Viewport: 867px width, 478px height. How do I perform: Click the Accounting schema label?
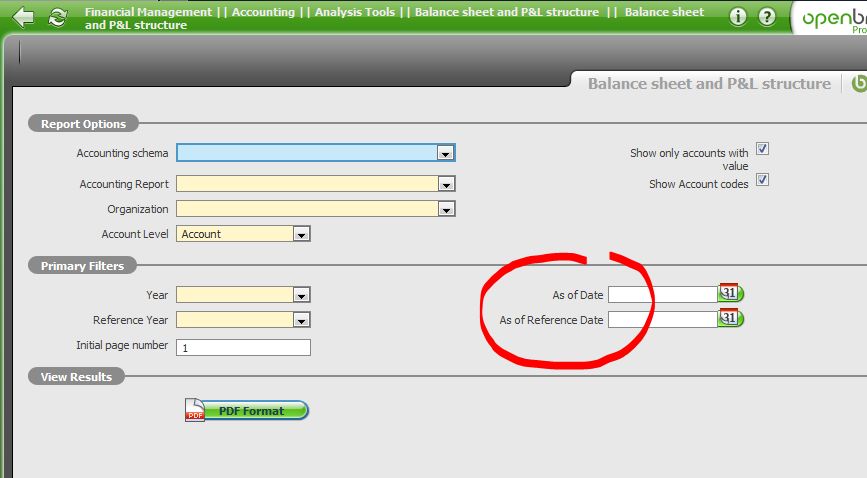[x=122, y=153]
